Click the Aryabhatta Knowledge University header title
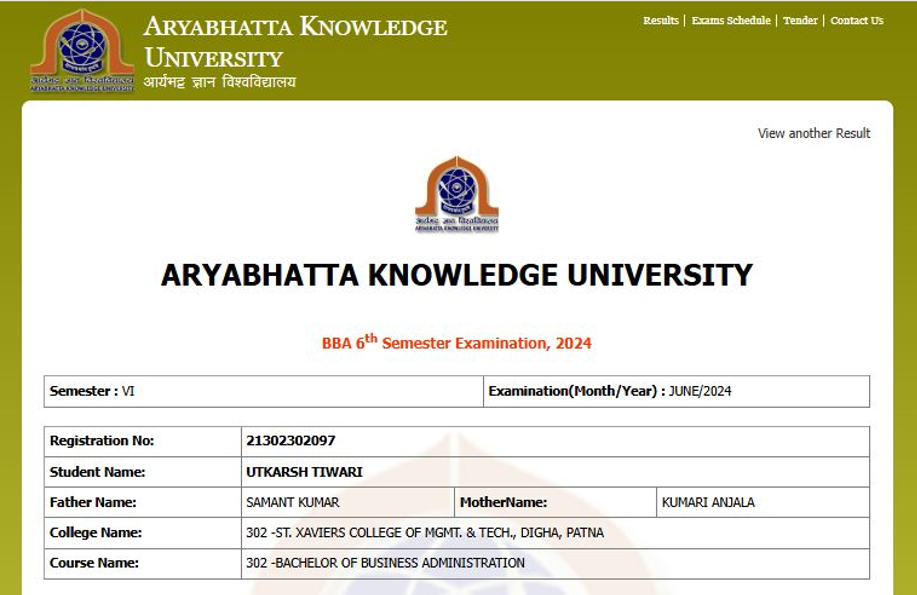 (x=295, y=42)
